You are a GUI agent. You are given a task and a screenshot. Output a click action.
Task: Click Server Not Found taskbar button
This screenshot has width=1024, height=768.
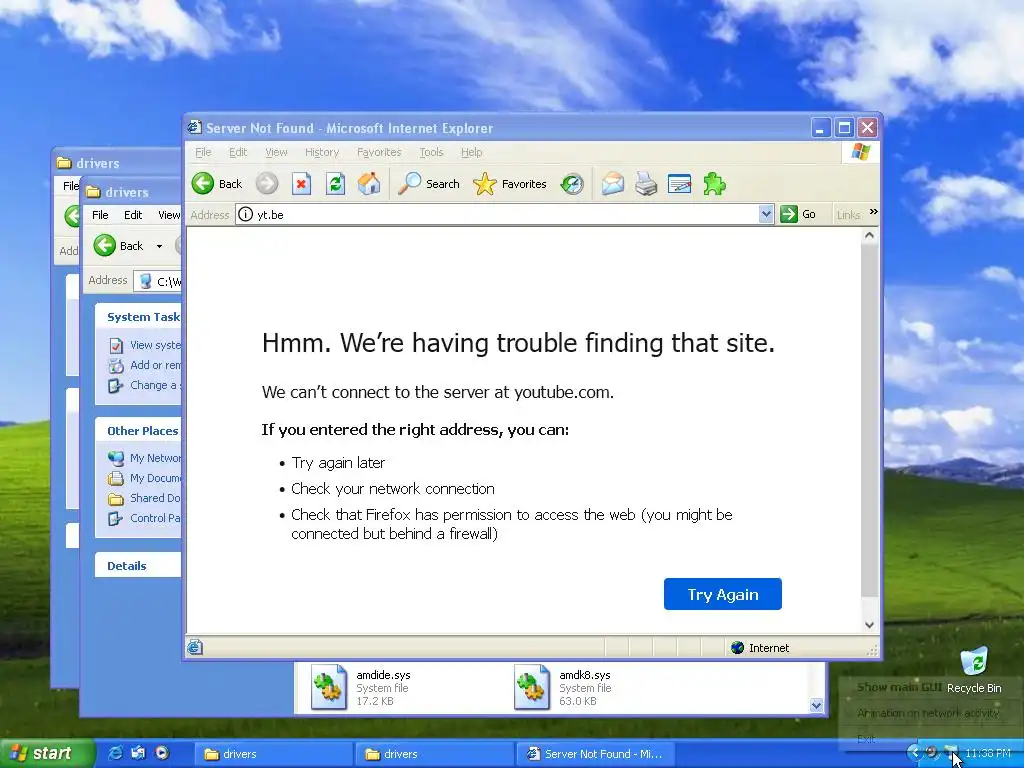coord(595,754)
